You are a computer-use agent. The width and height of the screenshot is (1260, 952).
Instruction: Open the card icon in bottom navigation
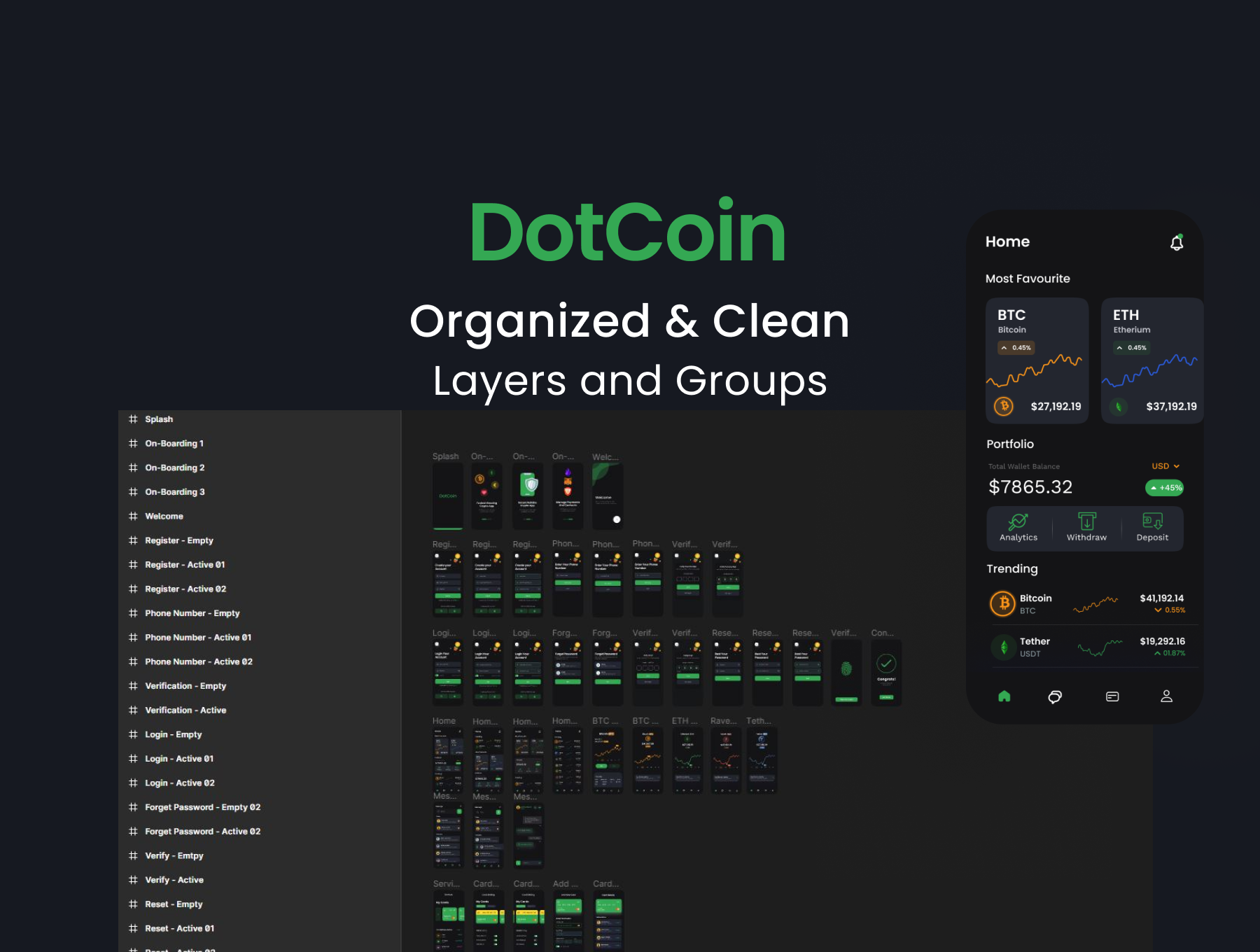pos(1112,696)
